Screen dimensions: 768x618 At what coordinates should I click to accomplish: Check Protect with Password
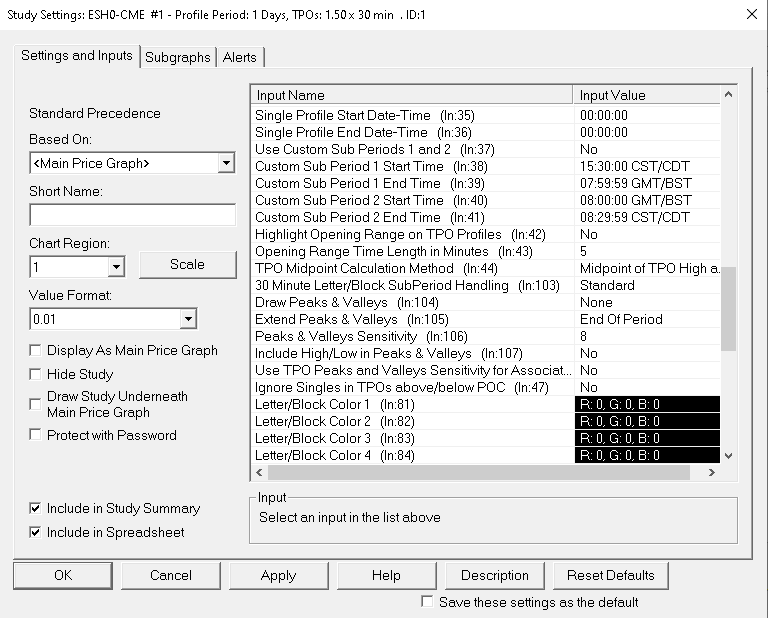(35, 435)
